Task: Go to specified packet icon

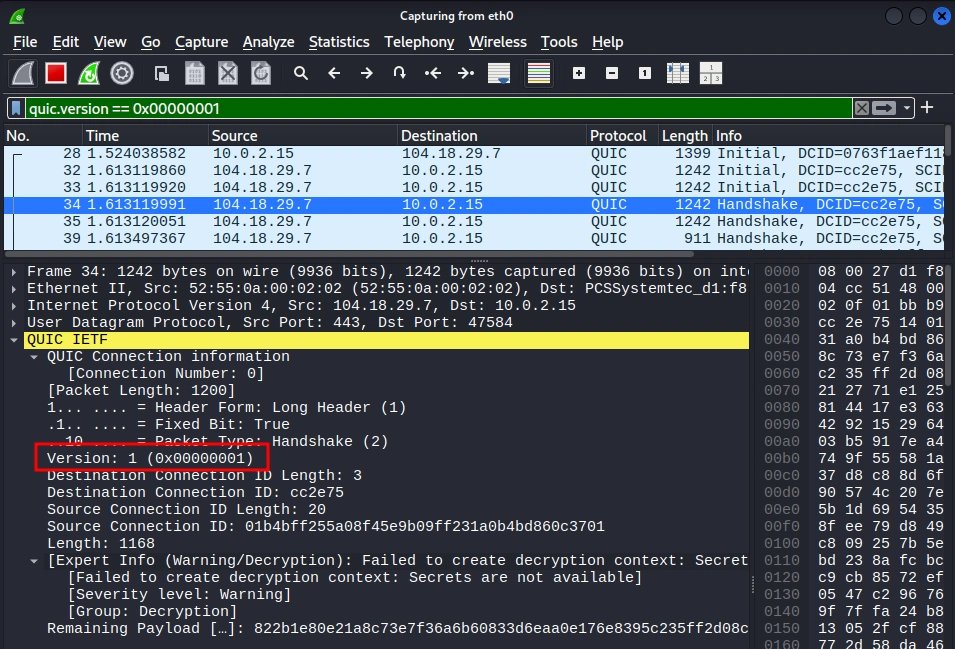Action: (x=400, y=74)
